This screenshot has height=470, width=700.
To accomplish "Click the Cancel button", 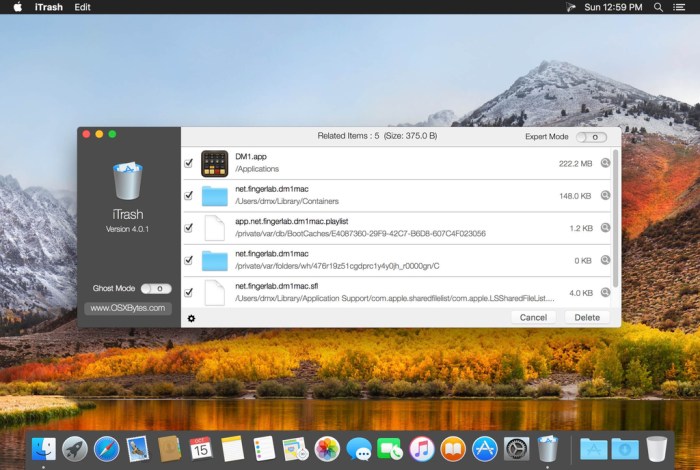I will tap(533, 317).
